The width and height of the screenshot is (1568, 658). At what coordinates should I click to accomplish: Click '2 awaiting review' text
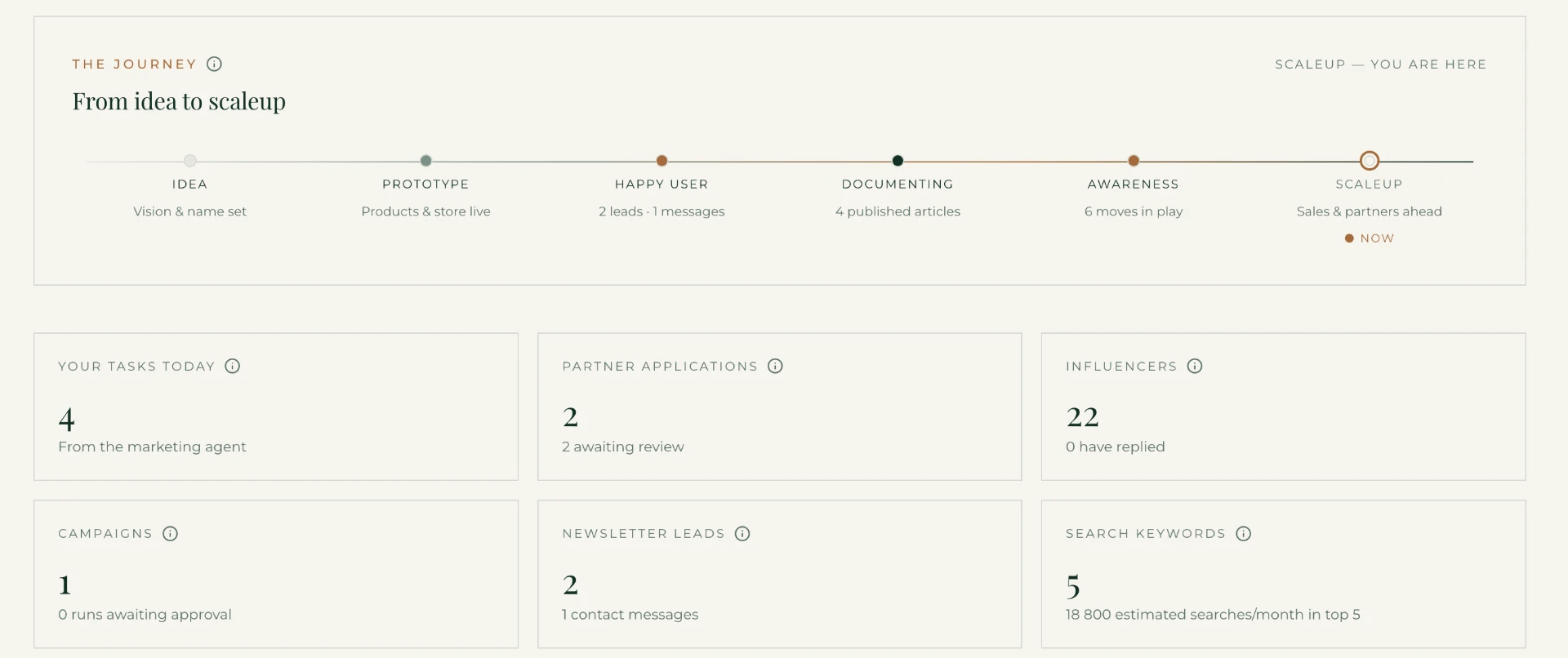click(x=623, y=447)
